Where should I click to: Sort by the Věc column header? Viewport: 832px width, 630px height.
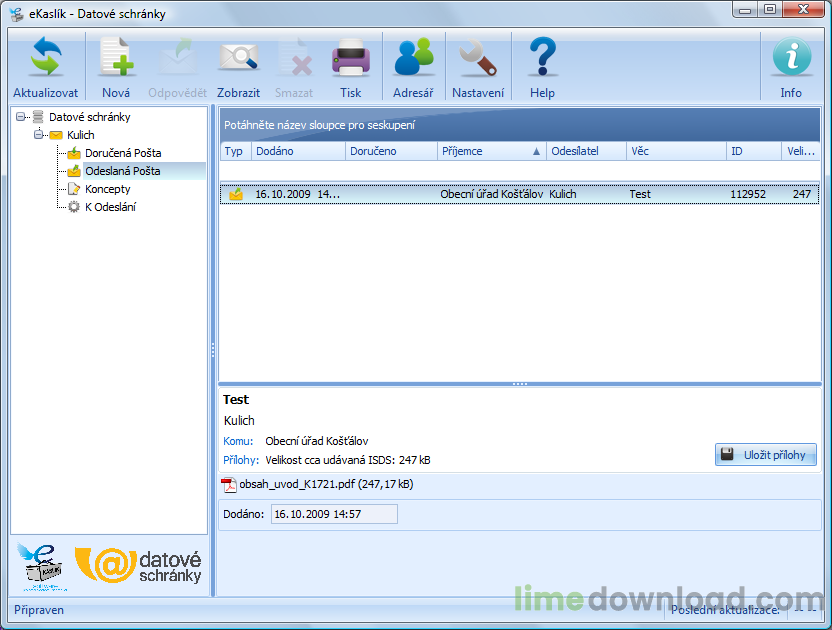(x=676, y=151)
